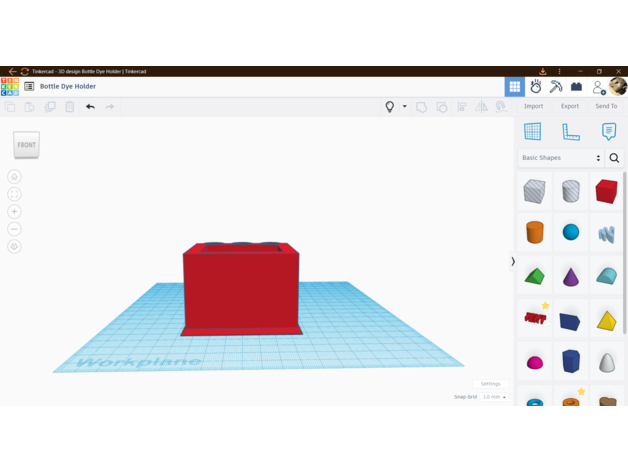Click the home view icon

click(14, 177)
